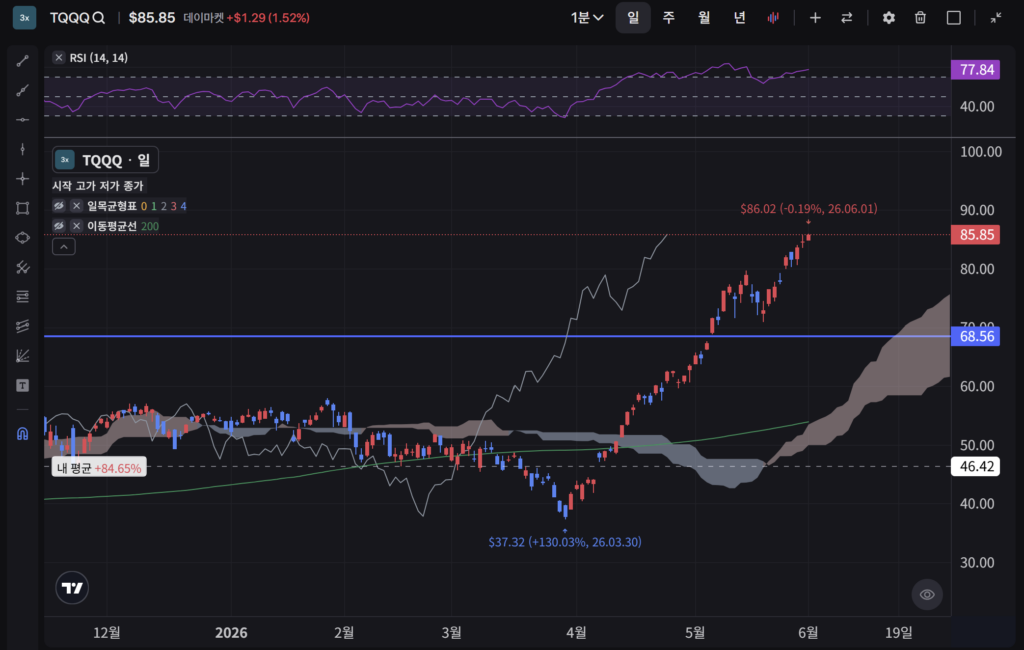Open the 1분 minute interval dropdown

point(586,18)
